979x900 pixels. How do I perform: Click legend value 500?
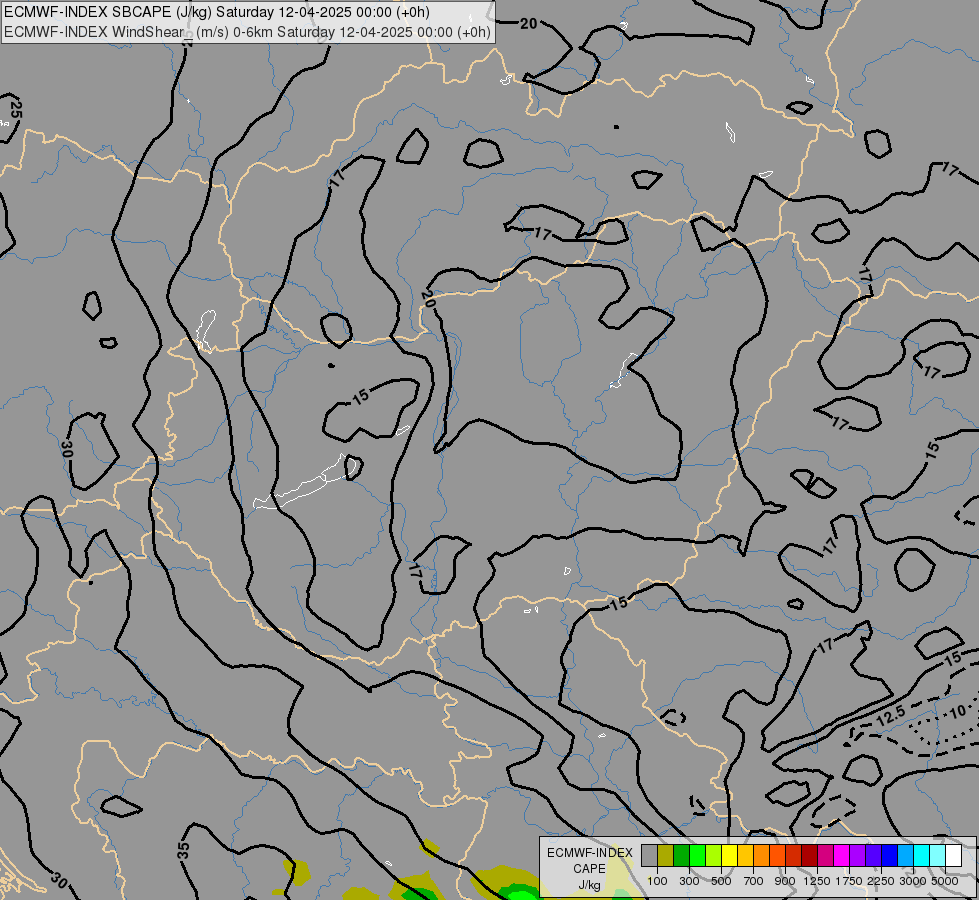tap(721, 881)
